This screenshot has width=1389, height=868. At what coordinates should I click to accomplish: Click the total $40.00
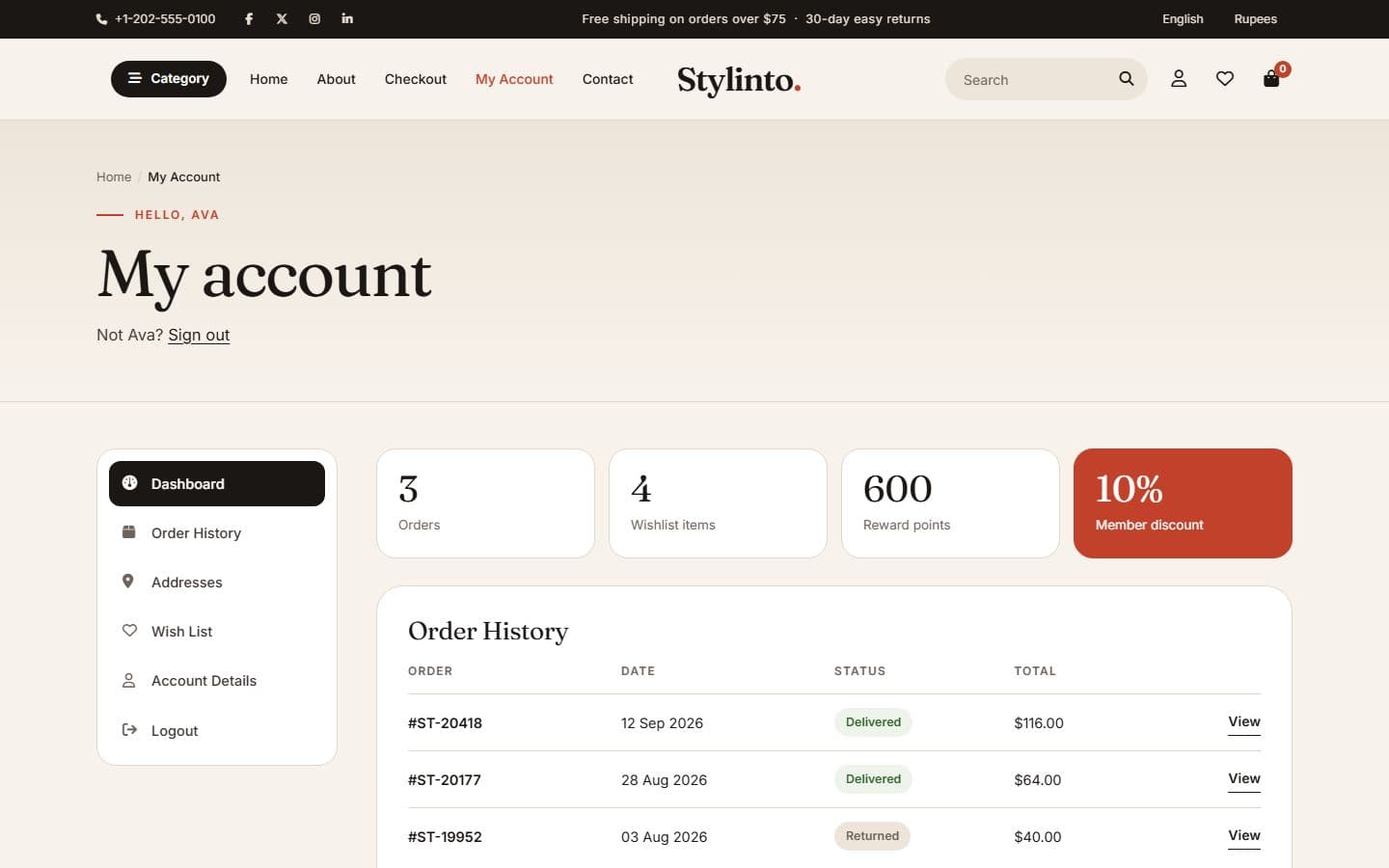(1038, 837)
